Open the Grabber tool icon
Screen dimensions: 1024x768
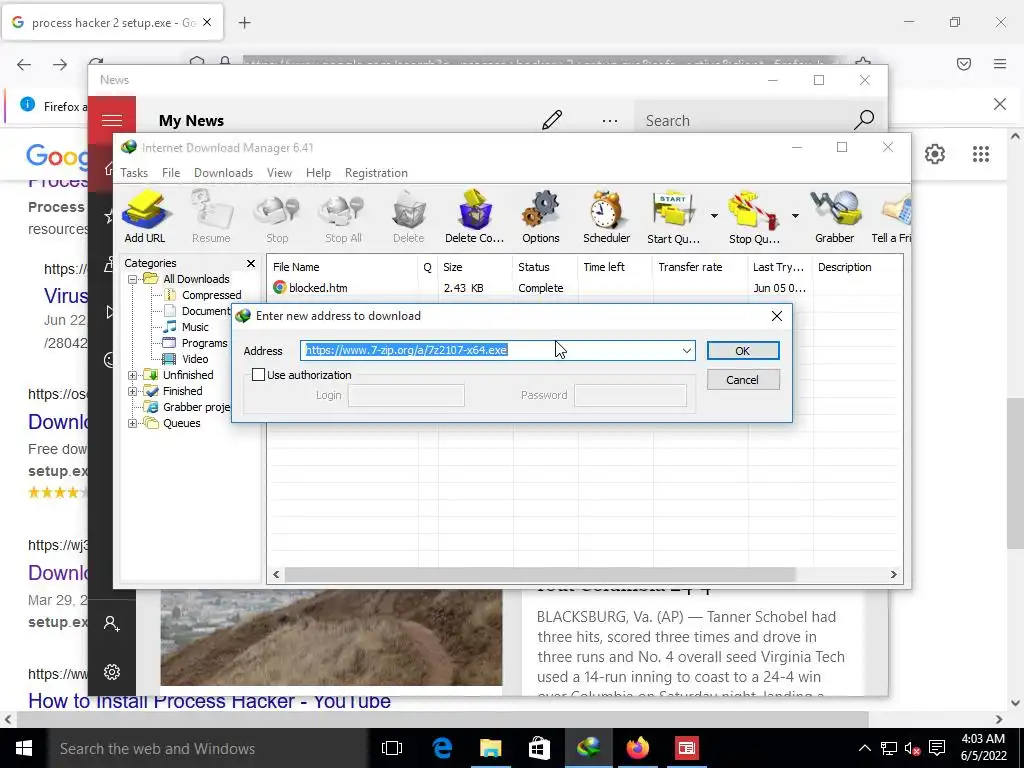(835, 217)
